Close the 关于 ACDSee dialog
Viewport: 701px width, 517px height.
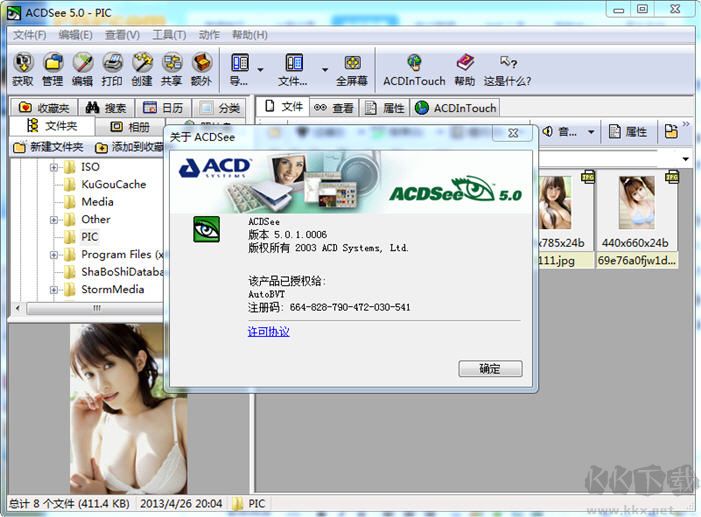tap(513, 133)
